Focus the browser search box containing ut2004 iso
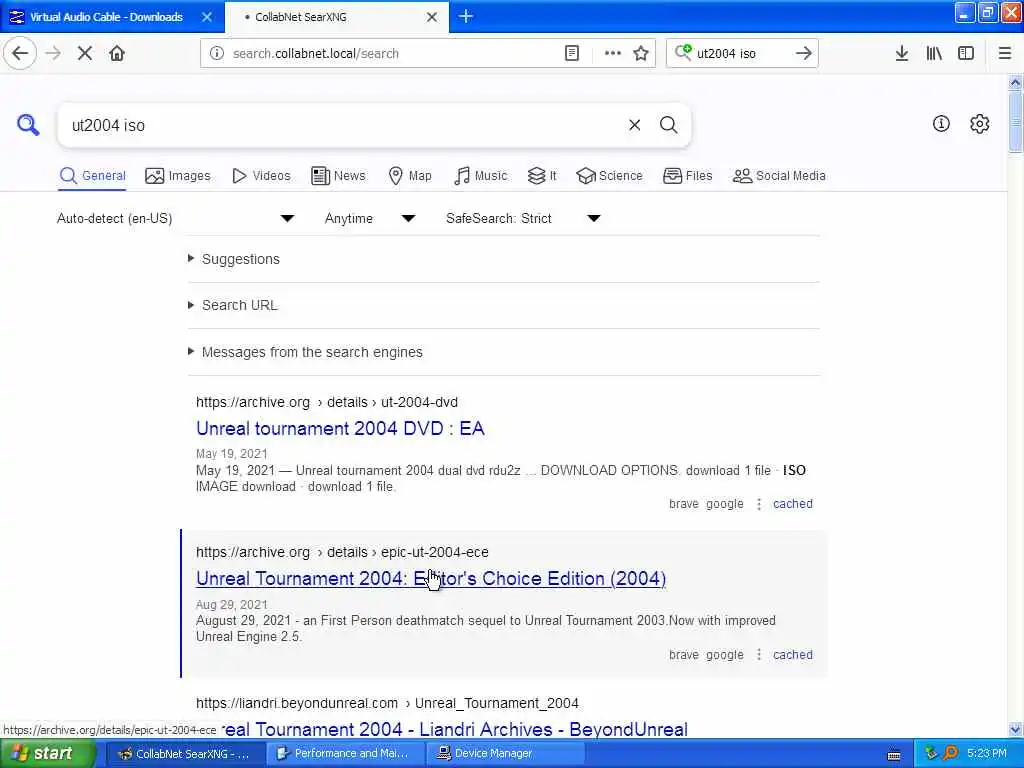Image resolution: width=1024 pixels, height=768 pixels. 741,53
